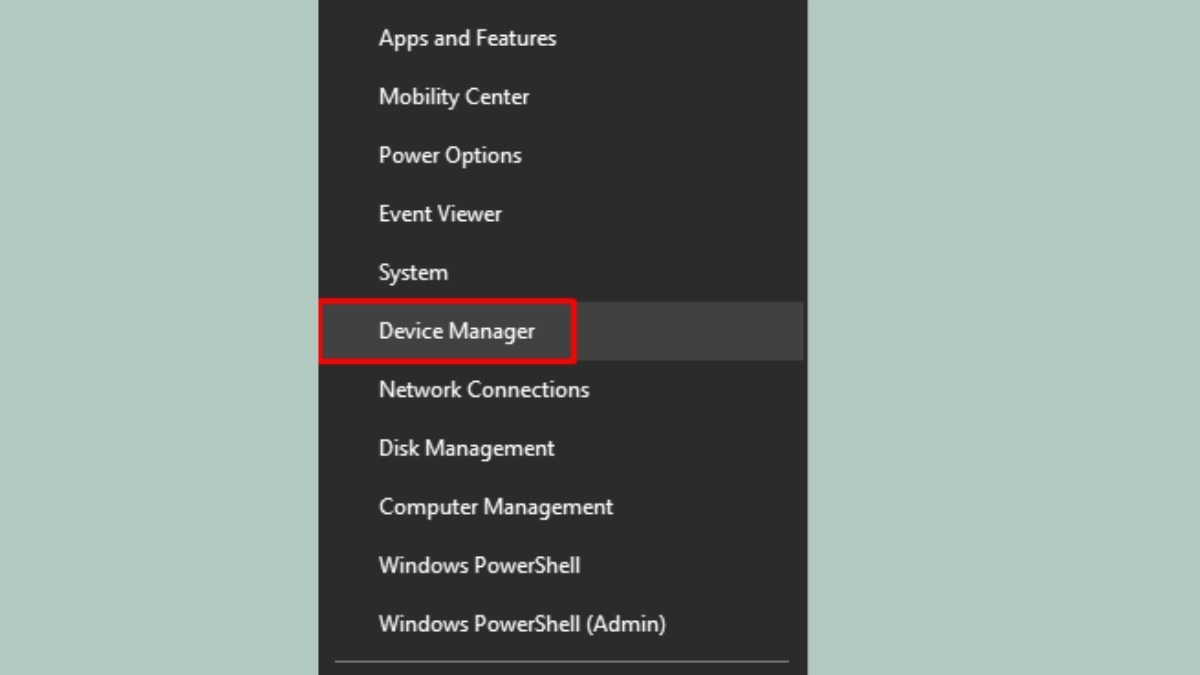The image size is (1200, 675).
Task: Launch Event Viewer
Action: (x=562, y=214)
